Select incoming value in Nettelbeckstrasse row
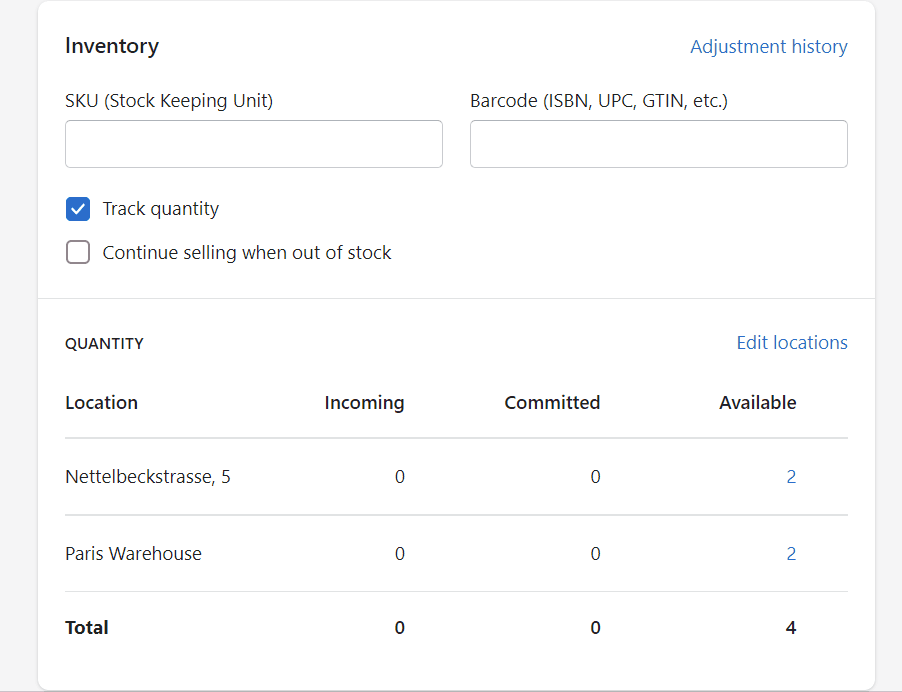This screenshot has width=902, height=692. pyautogui.click(x=399, y=477)
